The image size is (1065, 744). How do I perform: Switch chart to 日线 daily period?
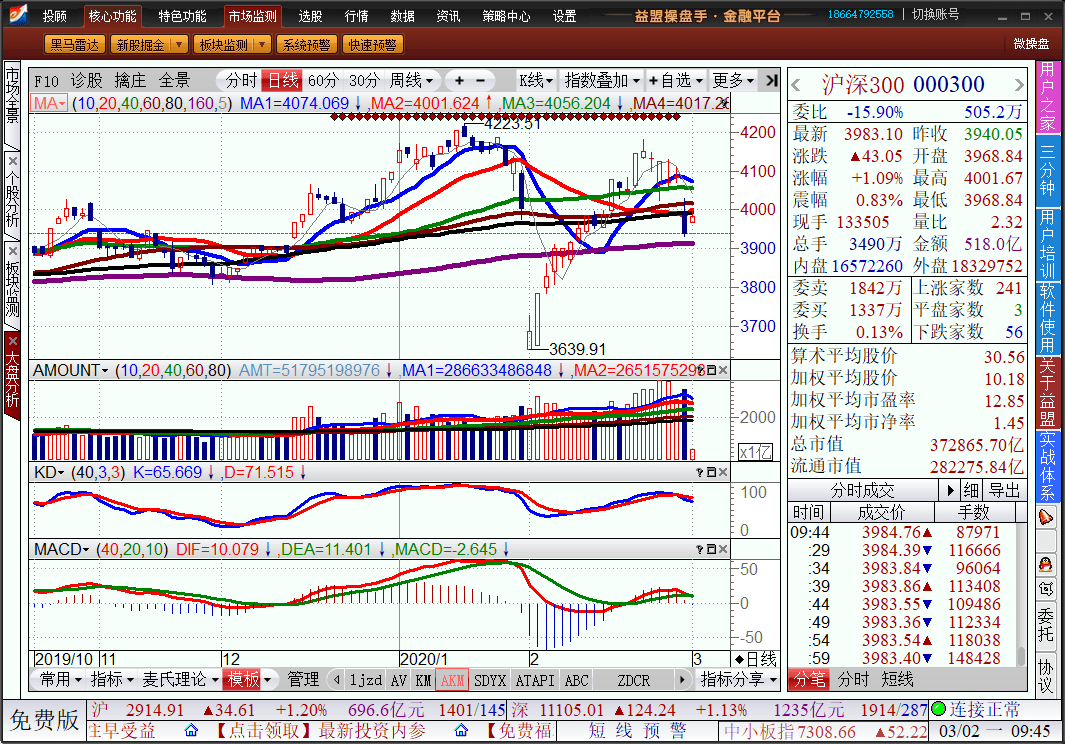click(x=283, y=81)
